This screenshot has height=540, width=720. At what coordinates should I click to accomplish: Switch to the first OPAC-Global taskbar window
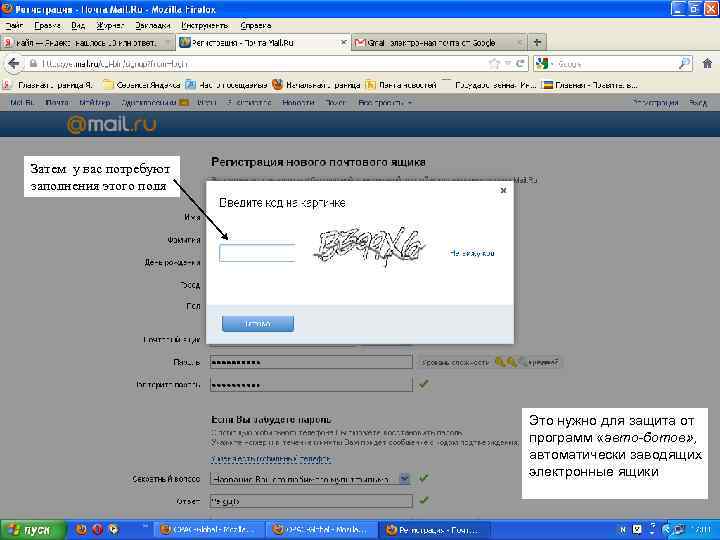(208, 530)
